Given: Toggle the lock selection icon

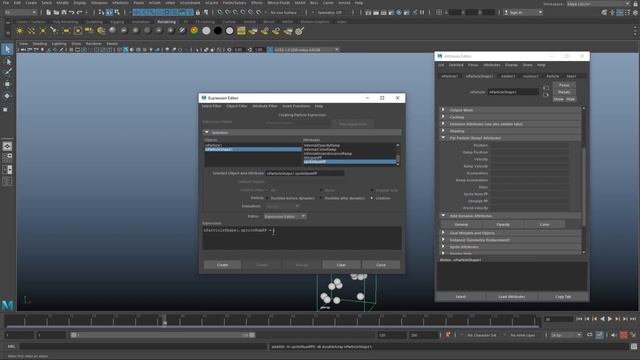Looking at the screenshot, I should pyautogui.click(x=198, y=13).
